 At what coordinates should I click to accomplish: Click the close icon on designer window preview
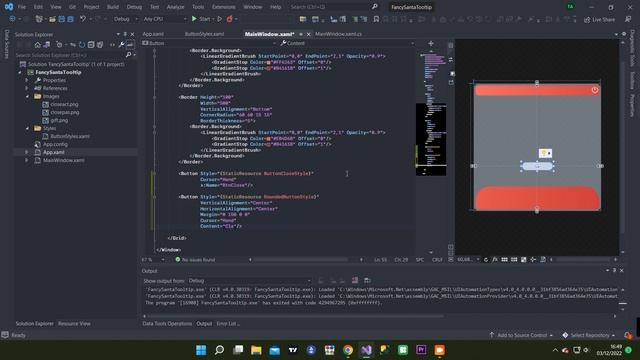point(595,90)
